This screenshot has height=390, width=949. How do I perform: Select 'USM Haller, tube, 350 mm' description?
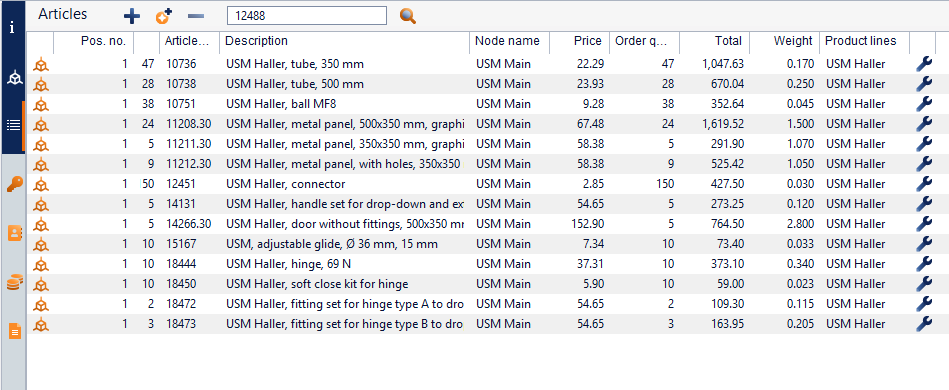pyautogui.click(x=295, y=64)
